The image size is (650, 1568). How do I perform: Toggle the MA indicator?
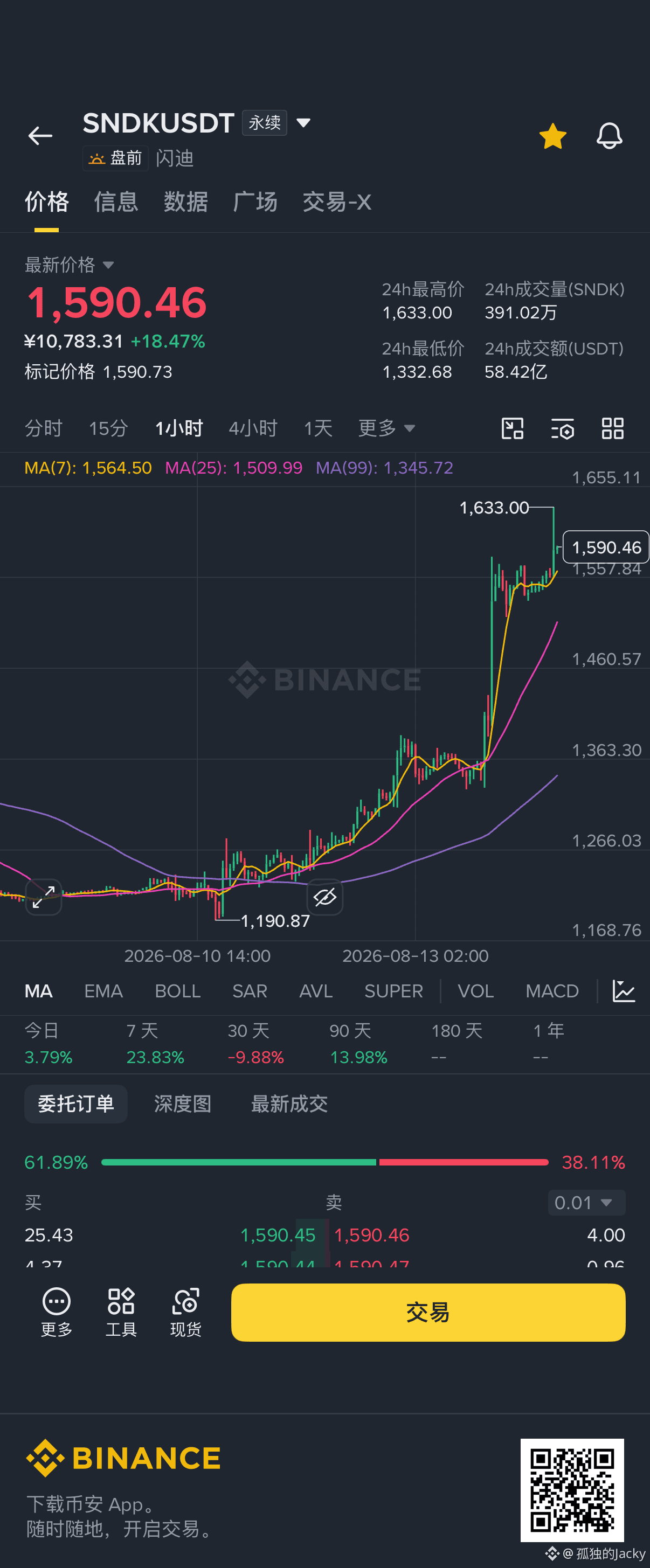click(x=38, y=991)
